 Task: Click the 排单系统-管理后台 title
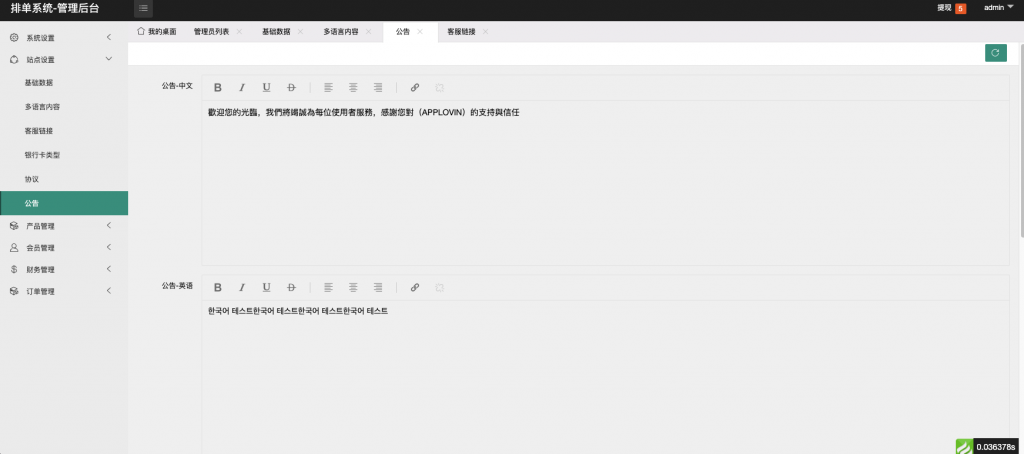[x=55, y=8]
